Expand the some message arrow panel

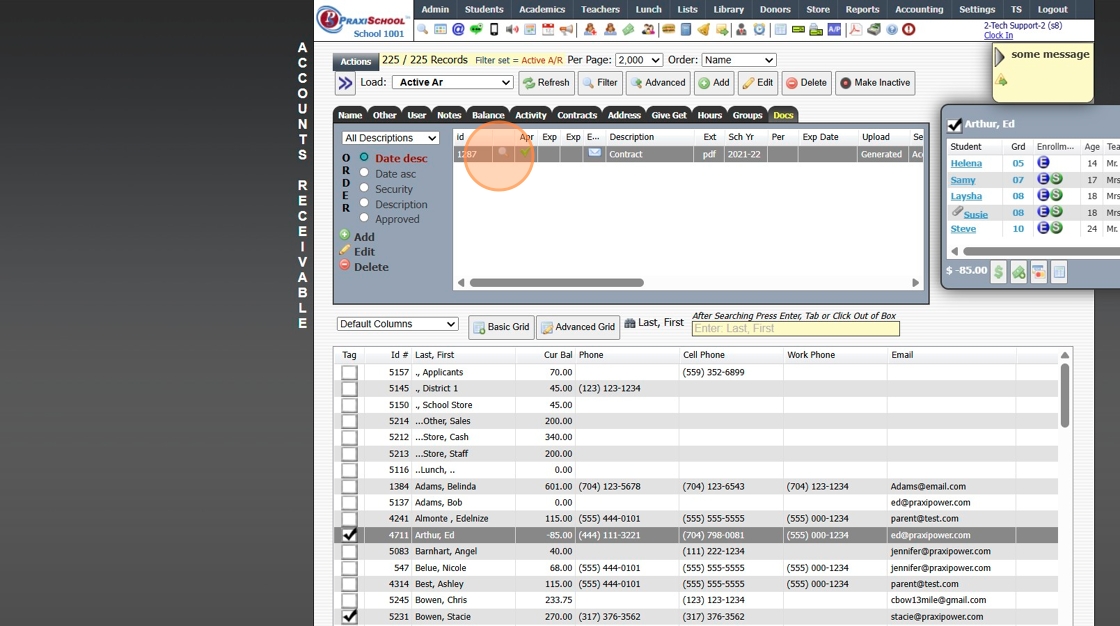pos(999,56)
